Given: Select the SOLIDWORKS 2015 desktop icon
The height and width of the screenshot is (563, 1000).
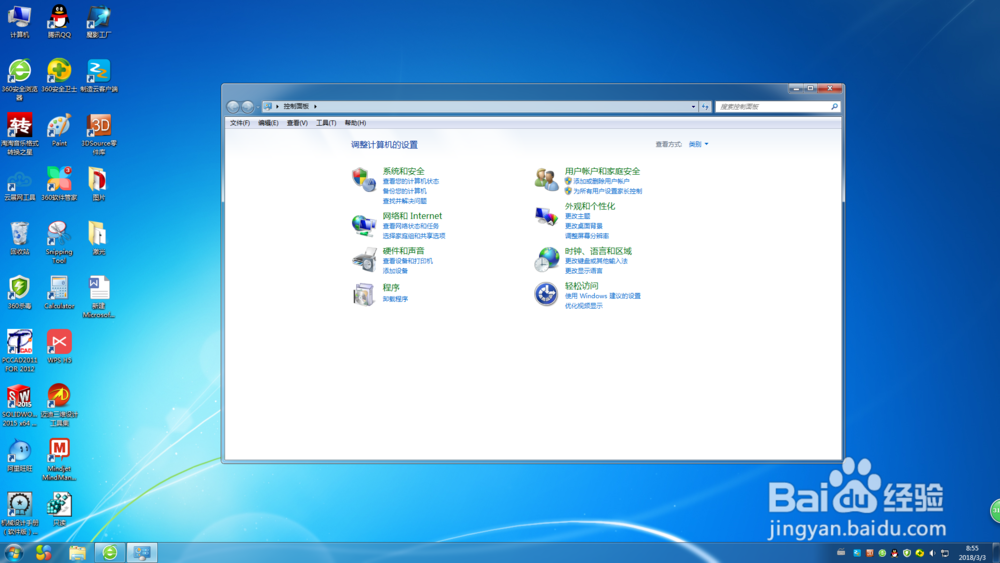Looking at the screenshot, I should pyautogui.click(x=20, y=406).
